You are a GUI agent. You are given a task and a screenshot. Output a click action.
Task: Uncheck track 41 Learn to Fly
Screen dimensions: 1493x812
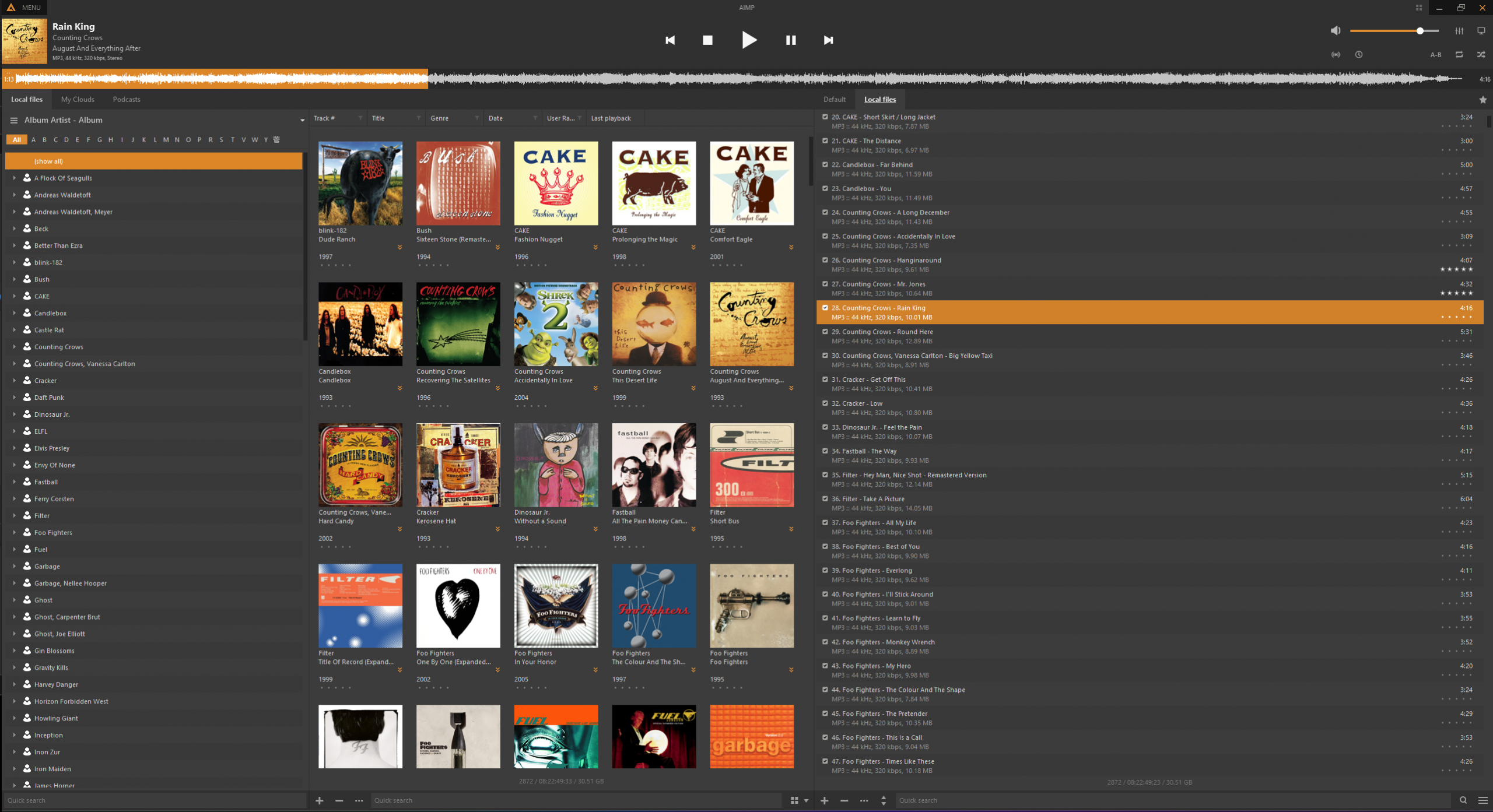825,618
